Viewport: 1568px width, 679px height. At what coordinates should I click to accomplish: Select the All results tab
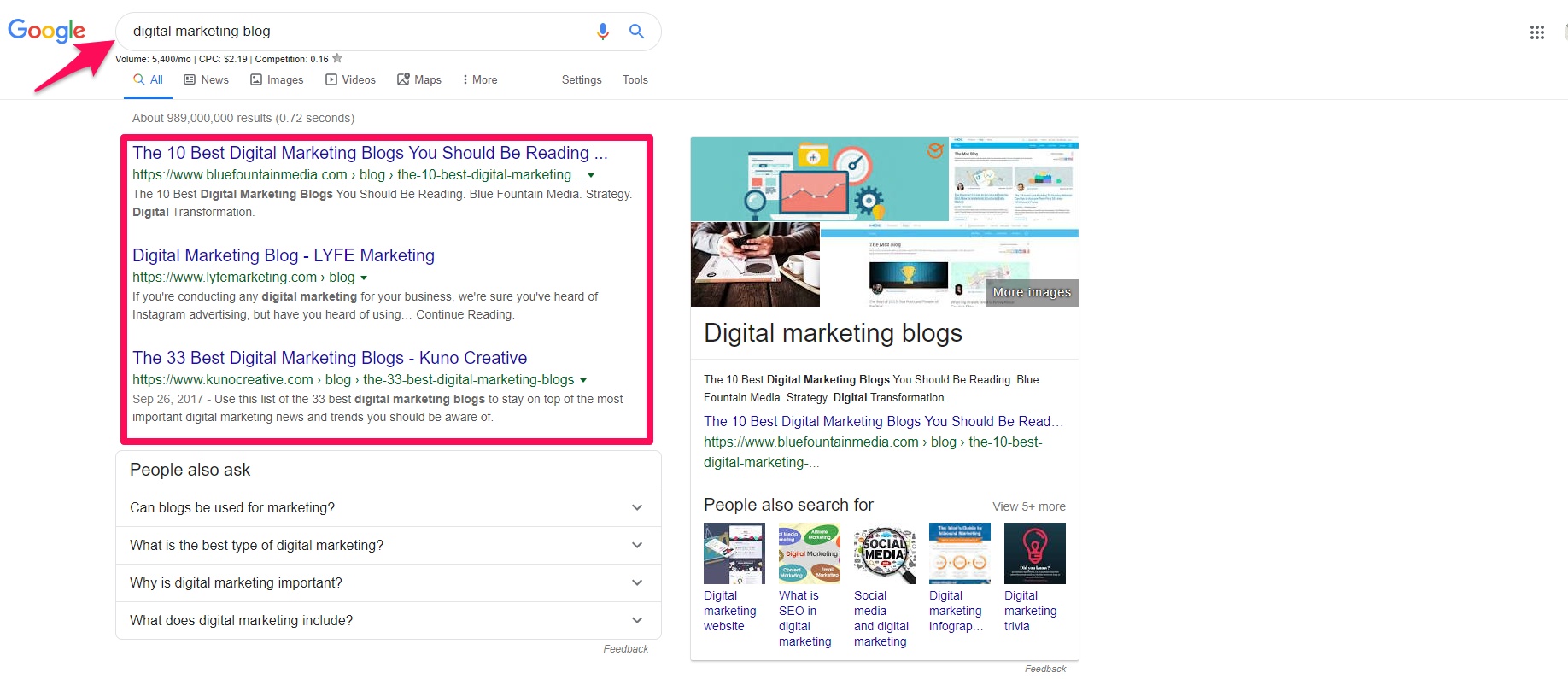pos(148,79)
